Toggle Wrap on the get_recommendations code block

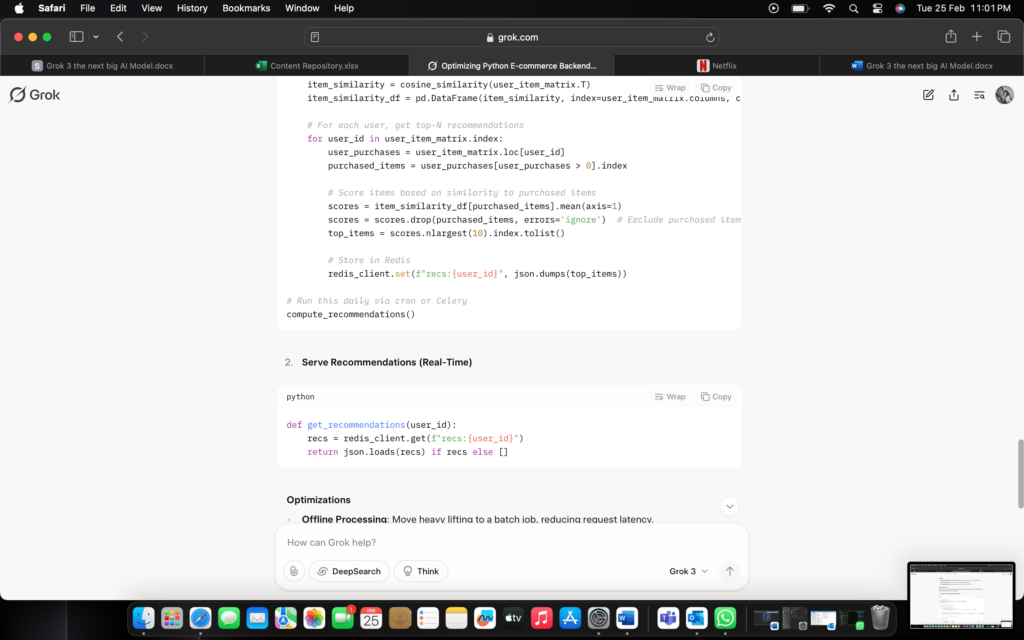(670, 397)
